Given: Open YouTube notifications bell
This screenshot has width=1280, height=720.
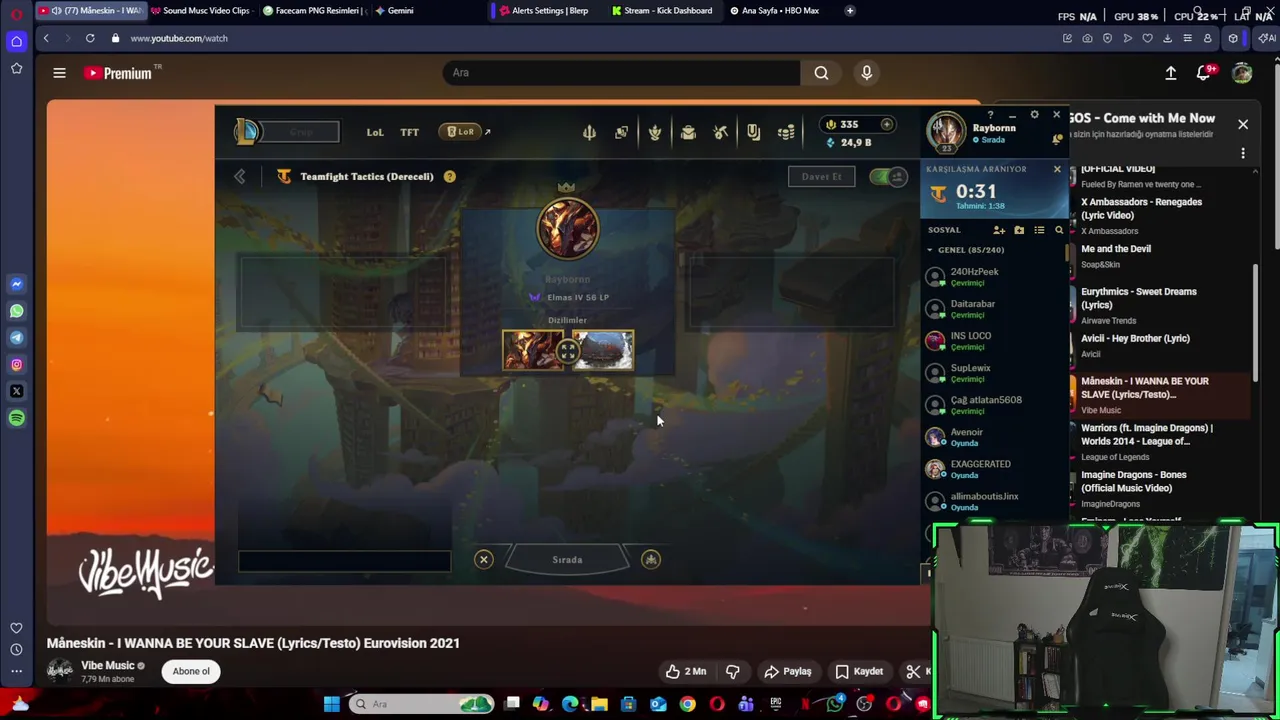Looking at the screenshot, I should [1205, 73].
